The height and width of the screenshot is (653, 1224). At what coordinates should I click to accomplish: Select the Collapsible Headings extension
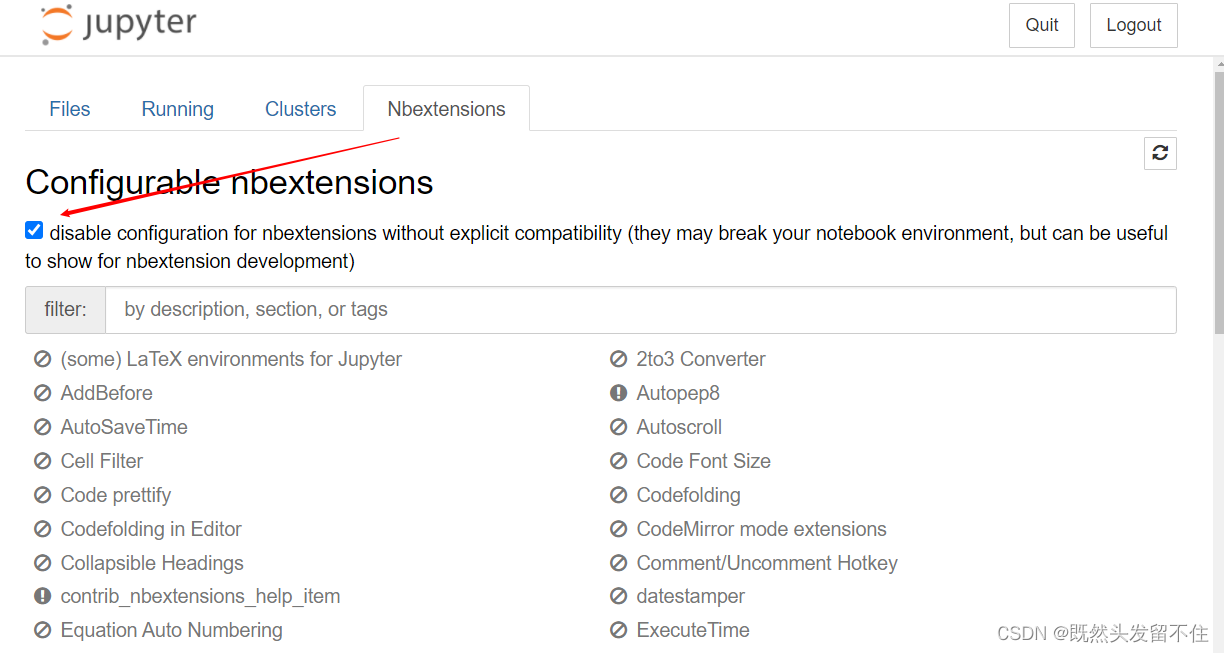tap(152, 563)
